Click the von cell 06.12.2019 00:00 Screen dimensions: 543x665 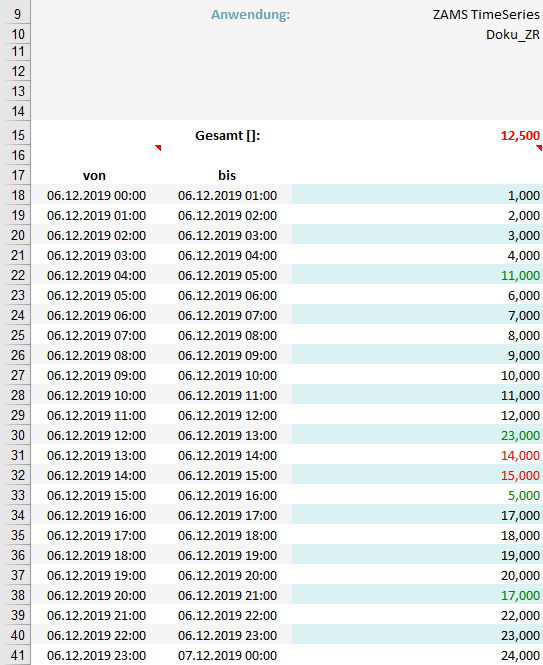click(96, 195)
